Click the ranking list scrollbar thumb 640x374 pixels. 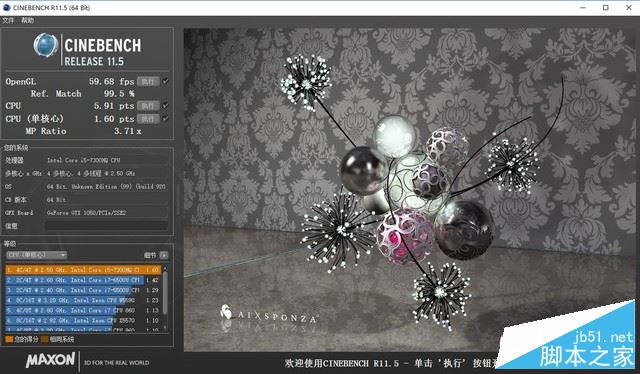point(165,292)
